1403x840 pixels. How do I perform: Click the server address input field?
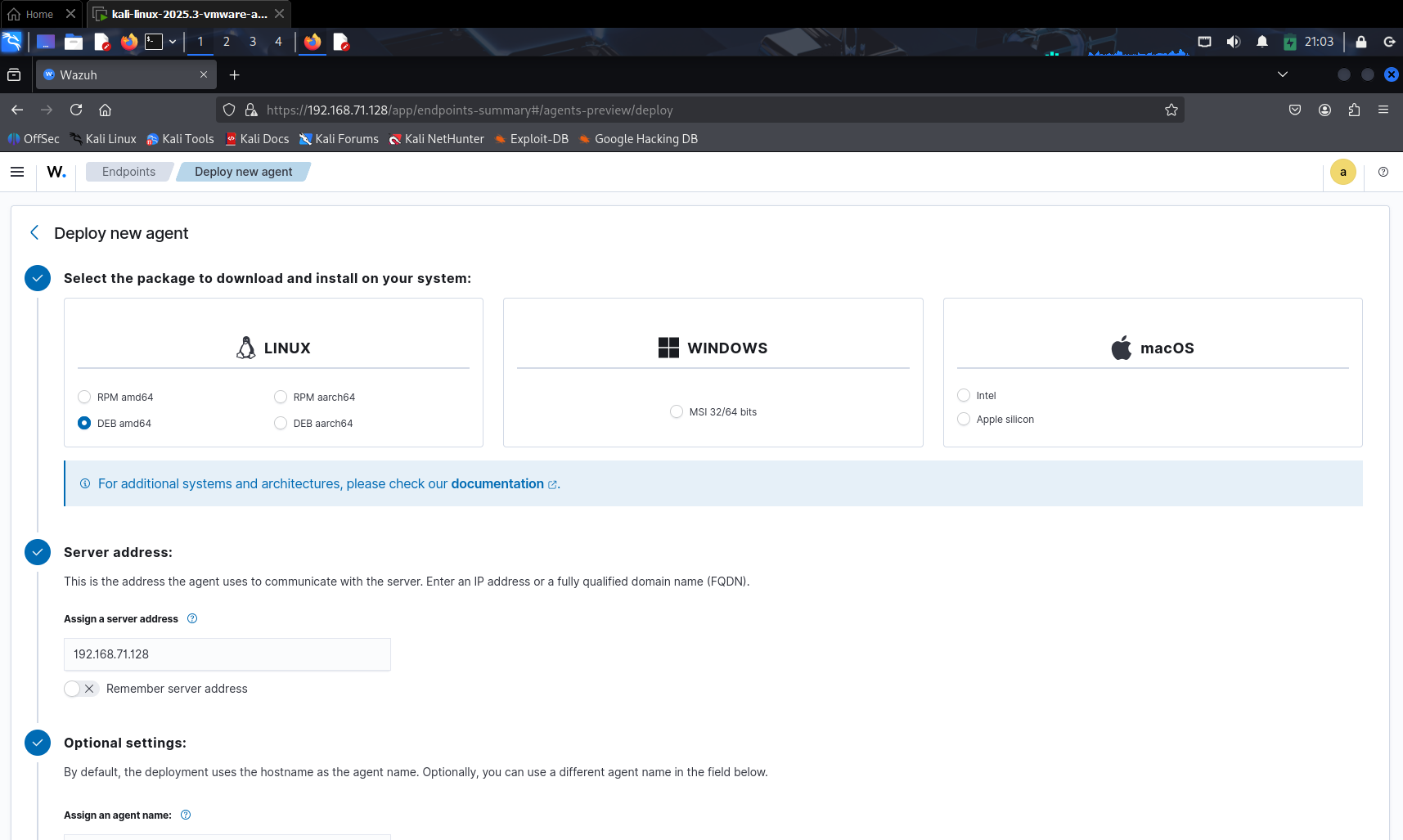pos(227,654)
